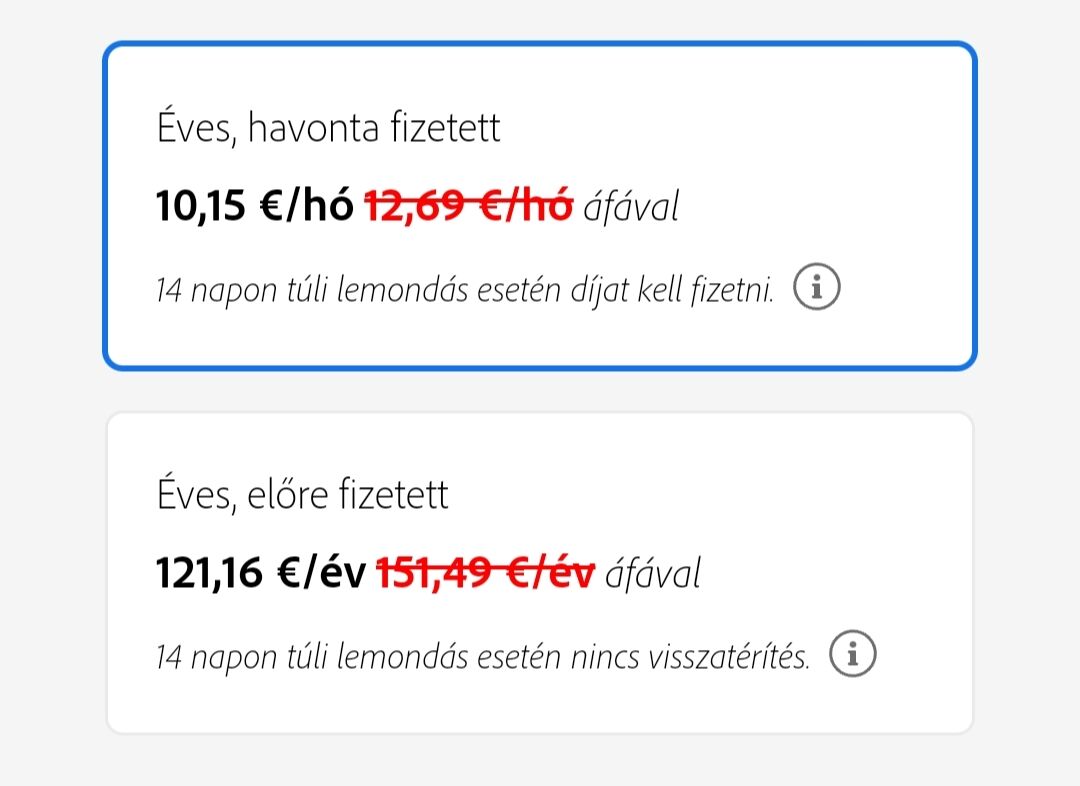
Task: Click the gray gap between the plan cards
Action: click(x=540, y=391)
